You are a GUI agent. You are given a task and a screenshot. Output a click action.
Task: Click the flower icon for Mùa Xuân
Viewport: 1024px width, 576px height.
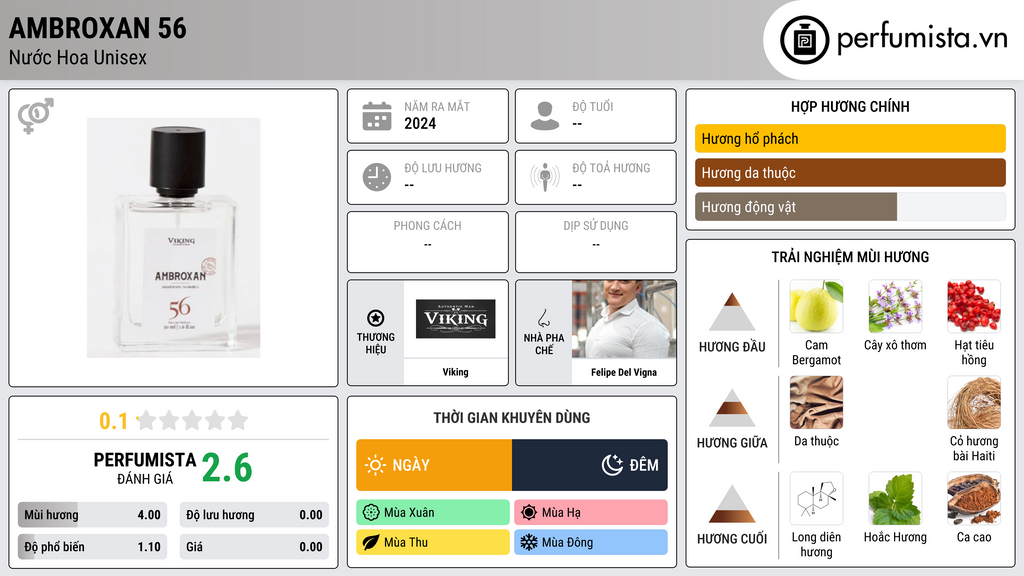coord(371,512)
